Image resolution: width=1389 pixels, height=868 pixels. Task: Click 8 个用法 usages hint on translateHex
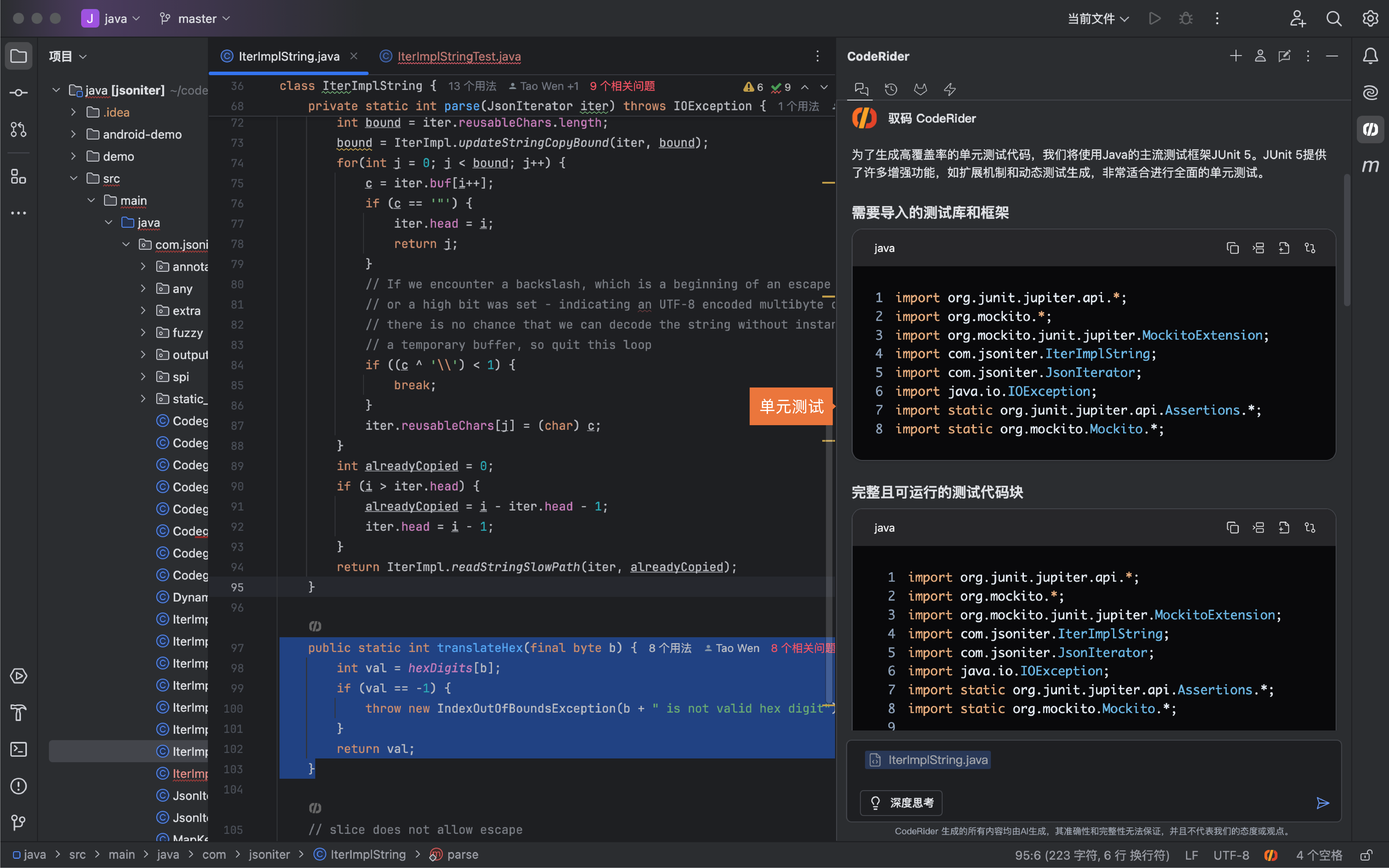click(x=670, y=648)
